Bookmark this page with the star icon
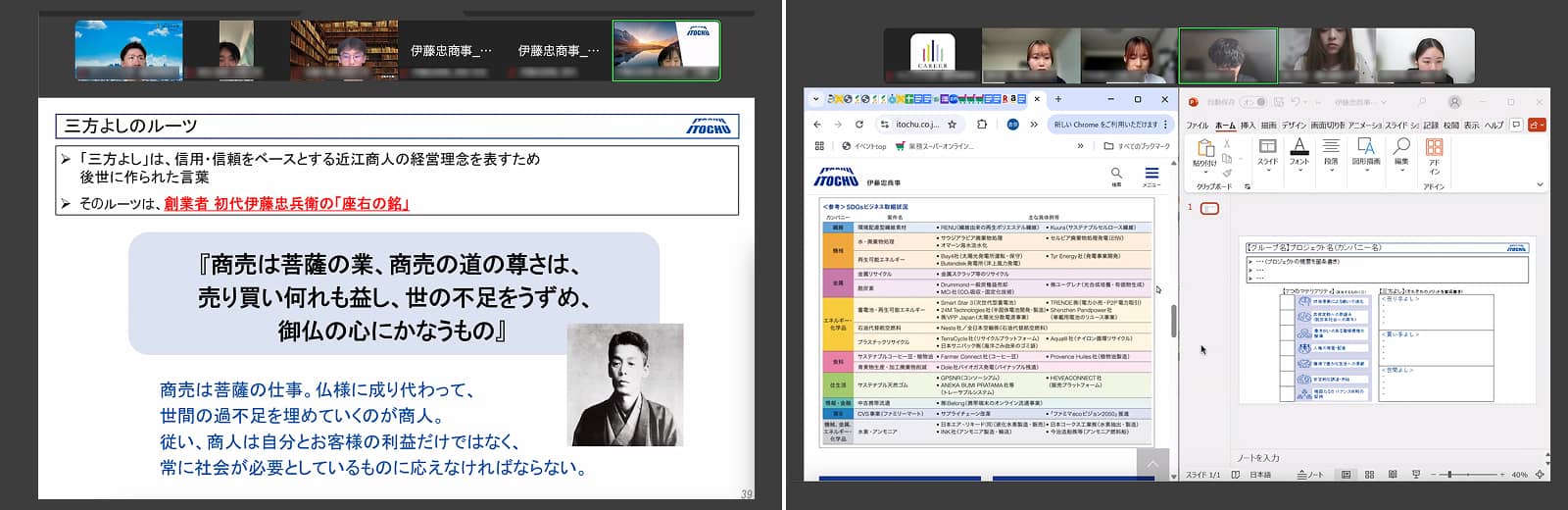This screenshot has height=510, width=1568. (x=952, y=125)
